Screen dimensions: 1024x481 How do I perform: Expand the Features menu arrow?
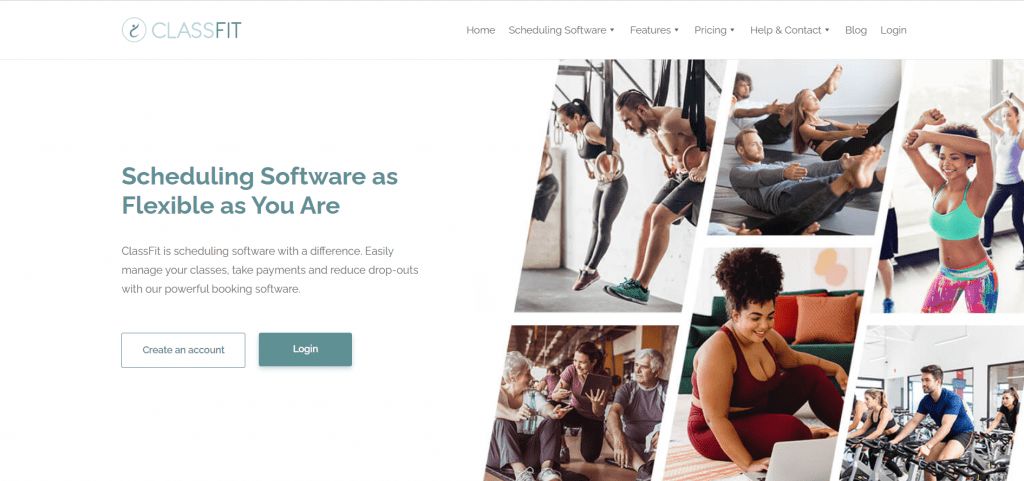tap(677, 30)
